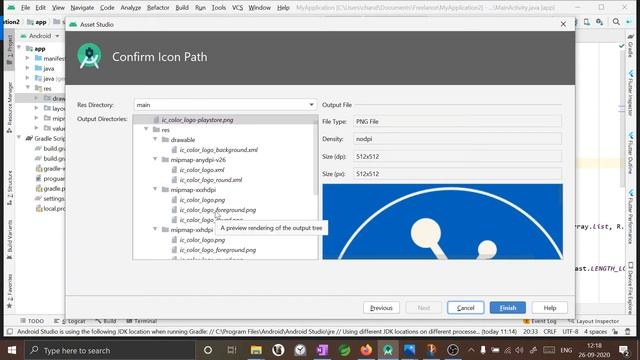Open the TODO tool window

32,321
